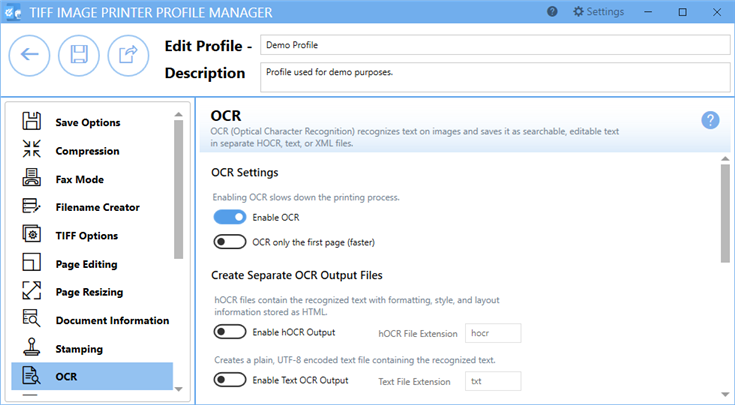Click OCR panel scrollbar down arrow
The width and height of the screenshot is (735, 405).
(725, 394)
